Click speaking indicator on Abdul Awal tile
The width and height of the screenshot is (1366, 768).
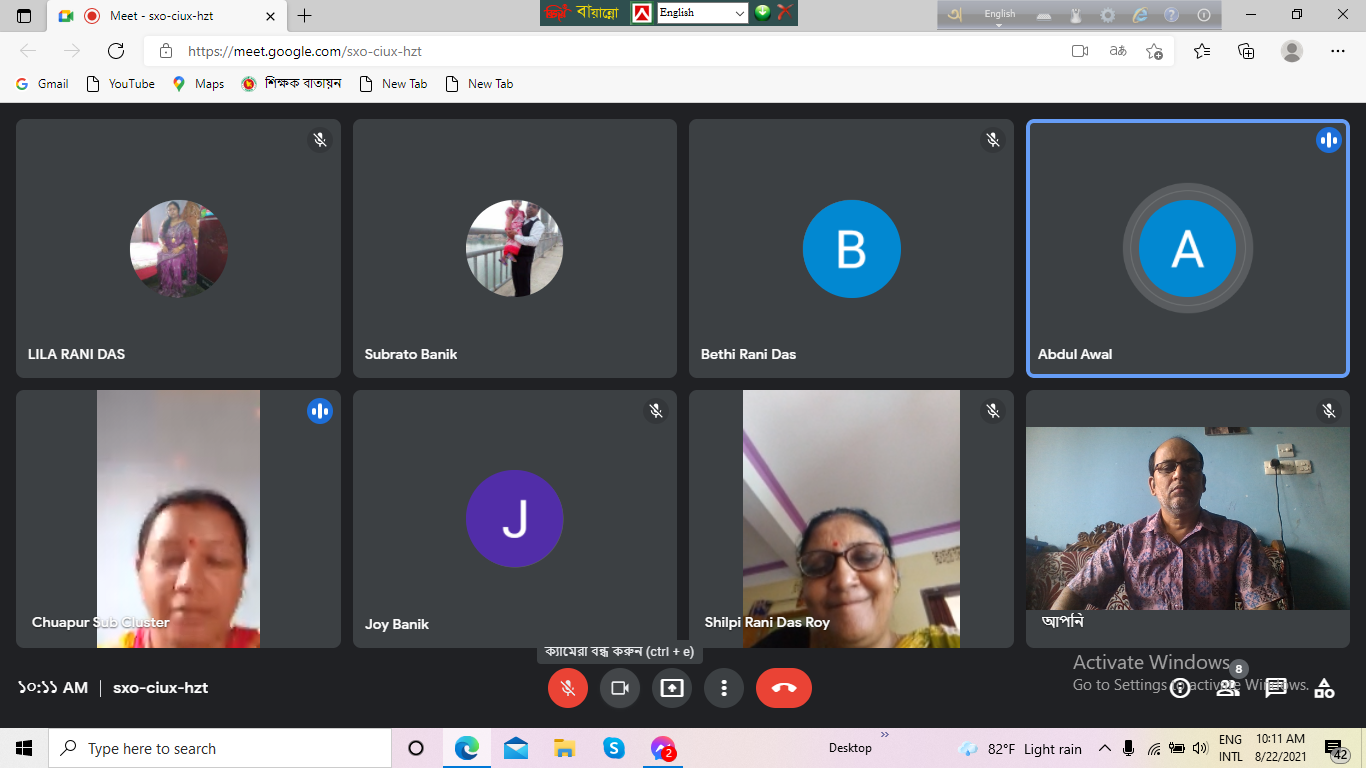1329,140
